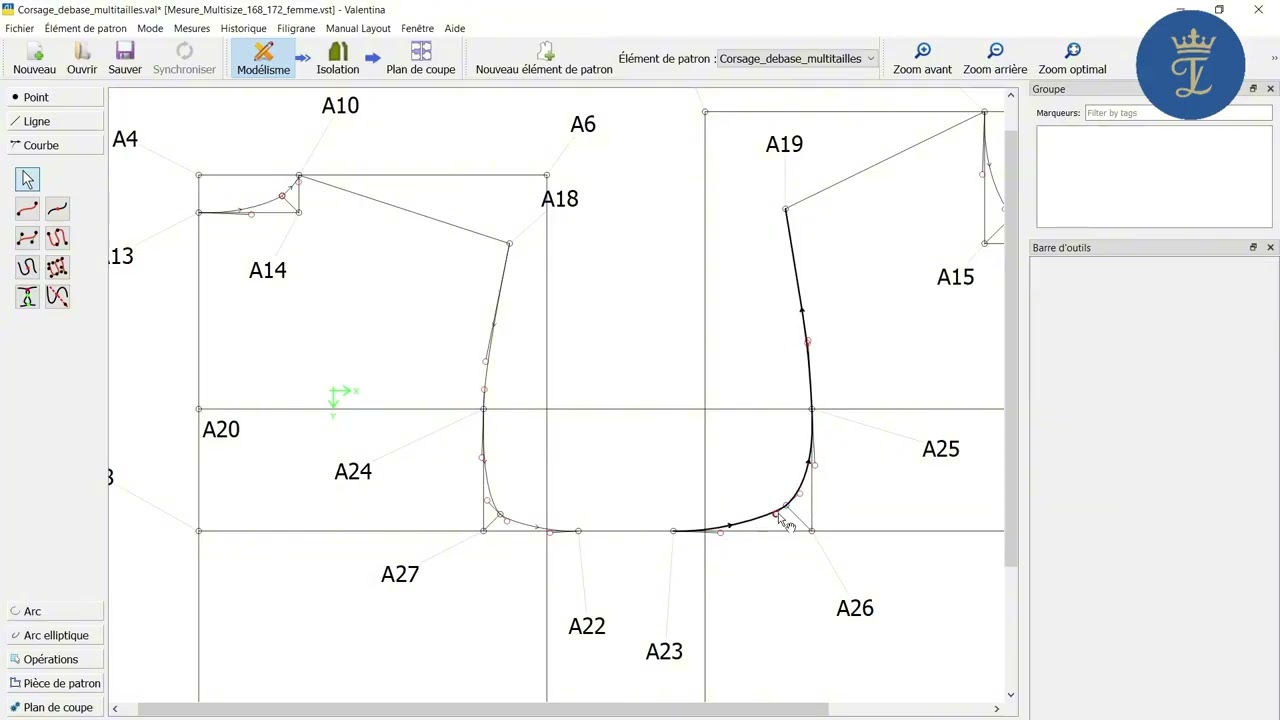The image size is (1280, 720).
Task: Open the Filigrane menu
Action: click(x=296, y=28)
